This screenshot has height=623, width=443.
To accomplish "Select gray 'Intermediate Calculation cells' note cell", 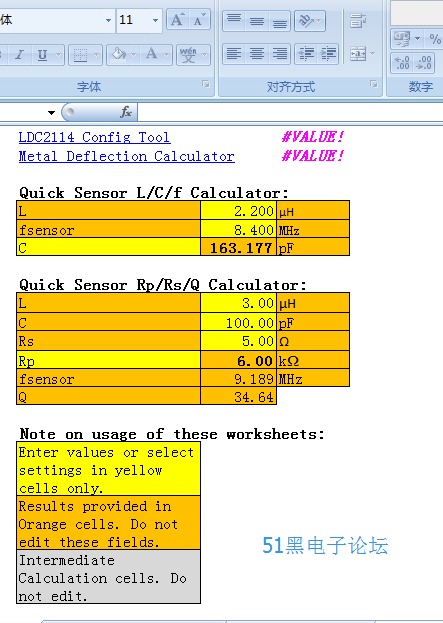I will pos(108,577).
